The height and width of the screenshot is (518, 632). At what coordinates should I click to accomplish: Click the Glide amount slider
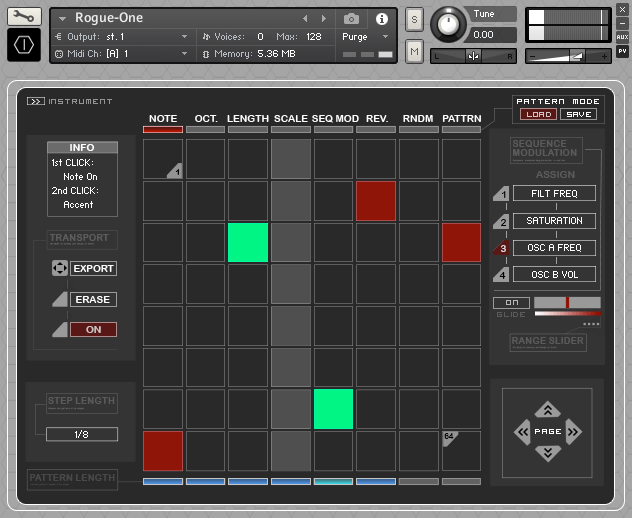coord(567,302)
